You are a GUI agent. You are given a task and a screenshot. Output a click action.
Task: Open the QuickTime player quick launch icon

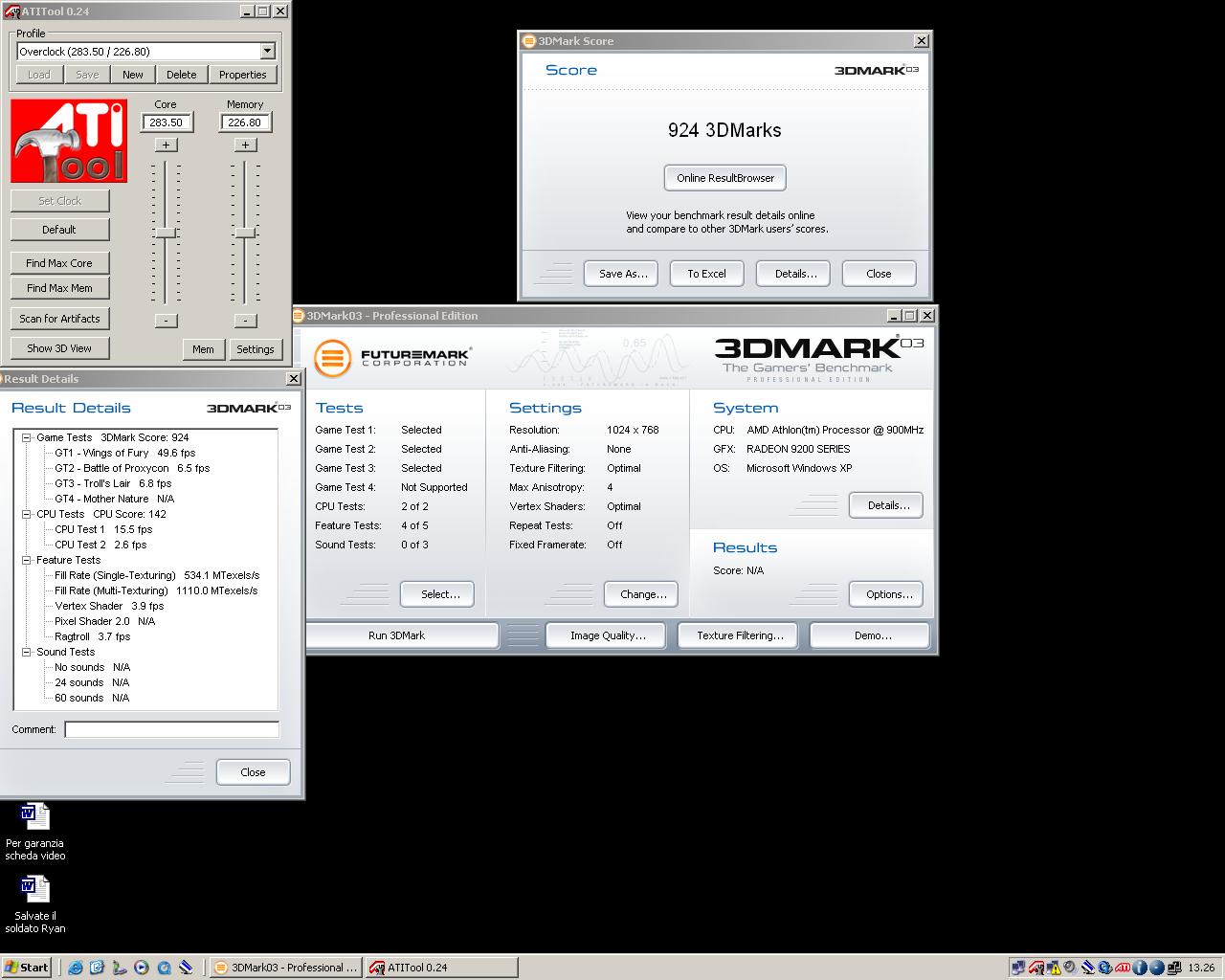click(x=164, y=968)
